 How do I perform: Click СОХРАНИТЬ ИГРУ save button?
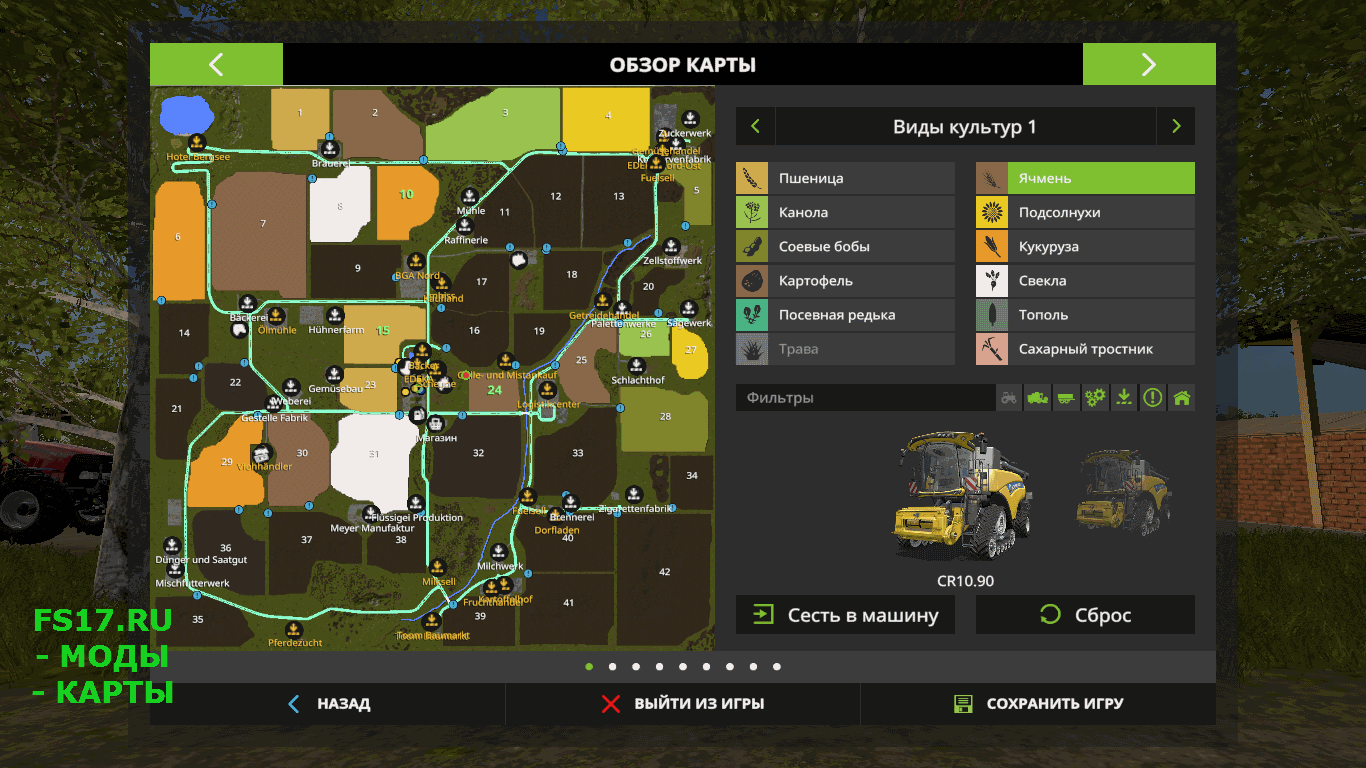click(x=1038, y=704)
